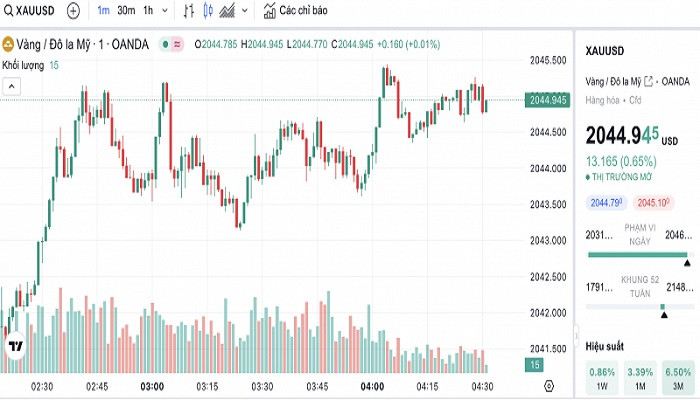
Task: Choose the area chart style icon
Action: tap(228, 11)
